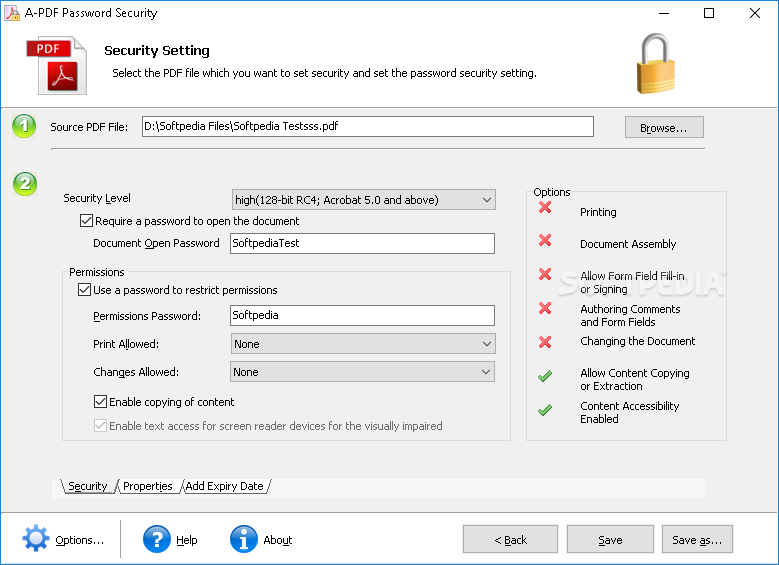
Task: Click the gold padlock icon
Action: click(656, 64)
